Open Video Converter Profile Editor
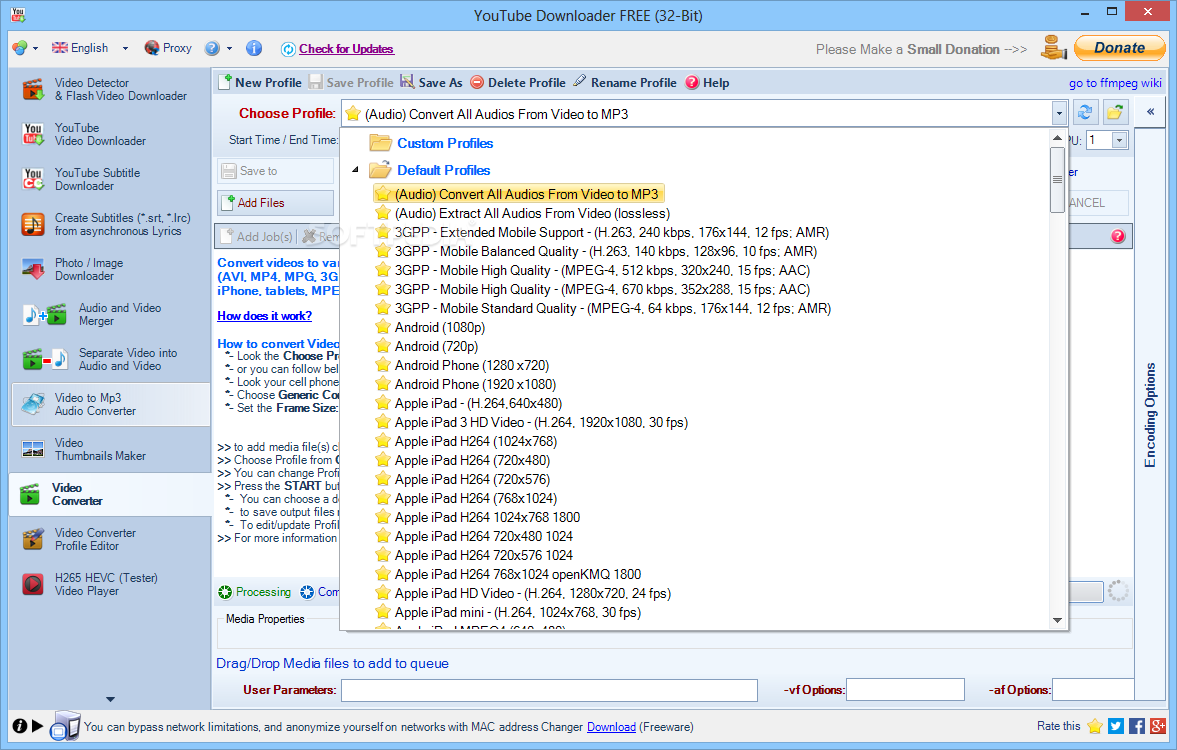The width and height of the screenshot is (1177, 750). (110, 540)
